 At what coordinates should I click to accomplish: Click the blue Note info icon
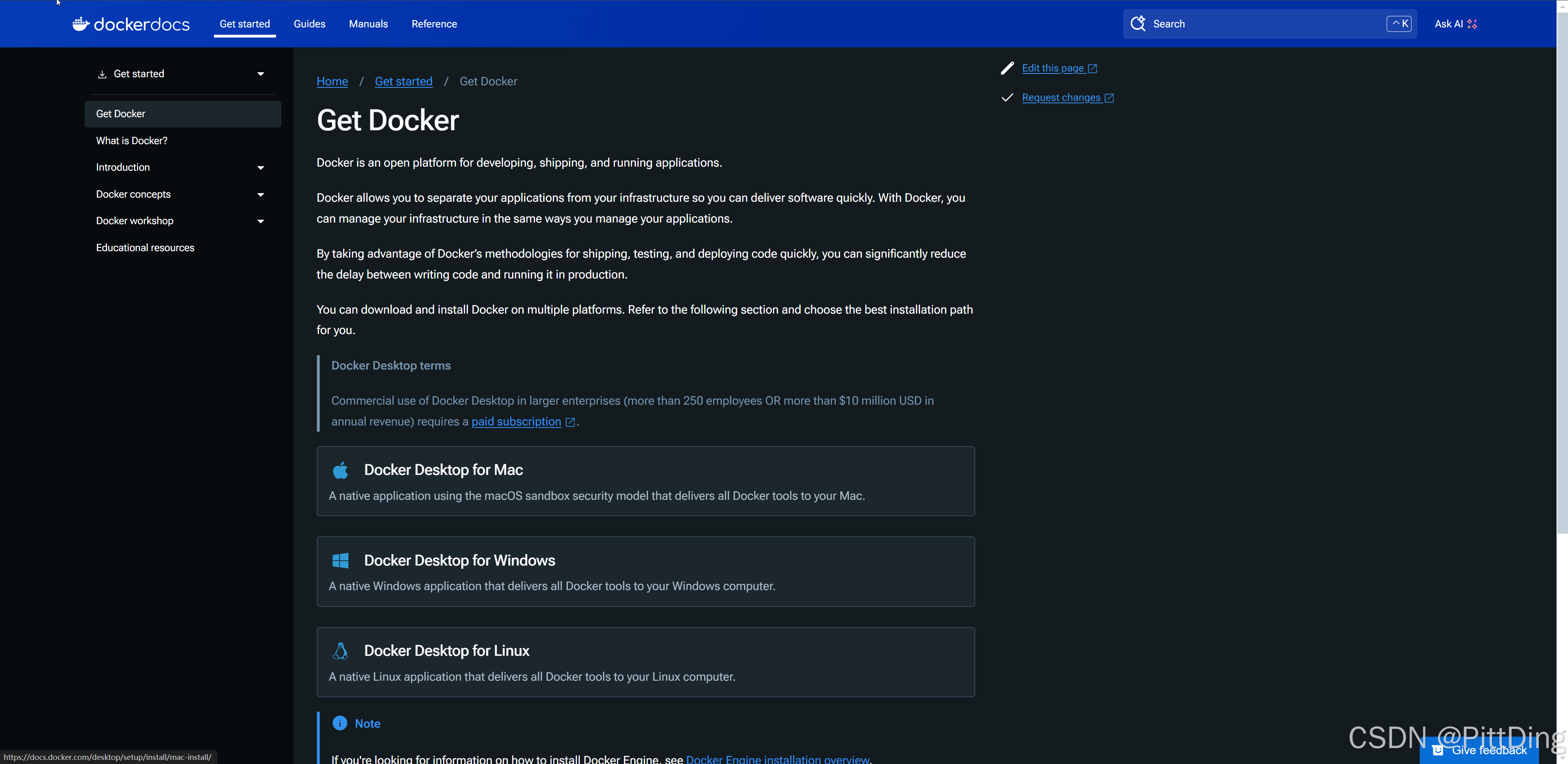click(x=340, y=723)
